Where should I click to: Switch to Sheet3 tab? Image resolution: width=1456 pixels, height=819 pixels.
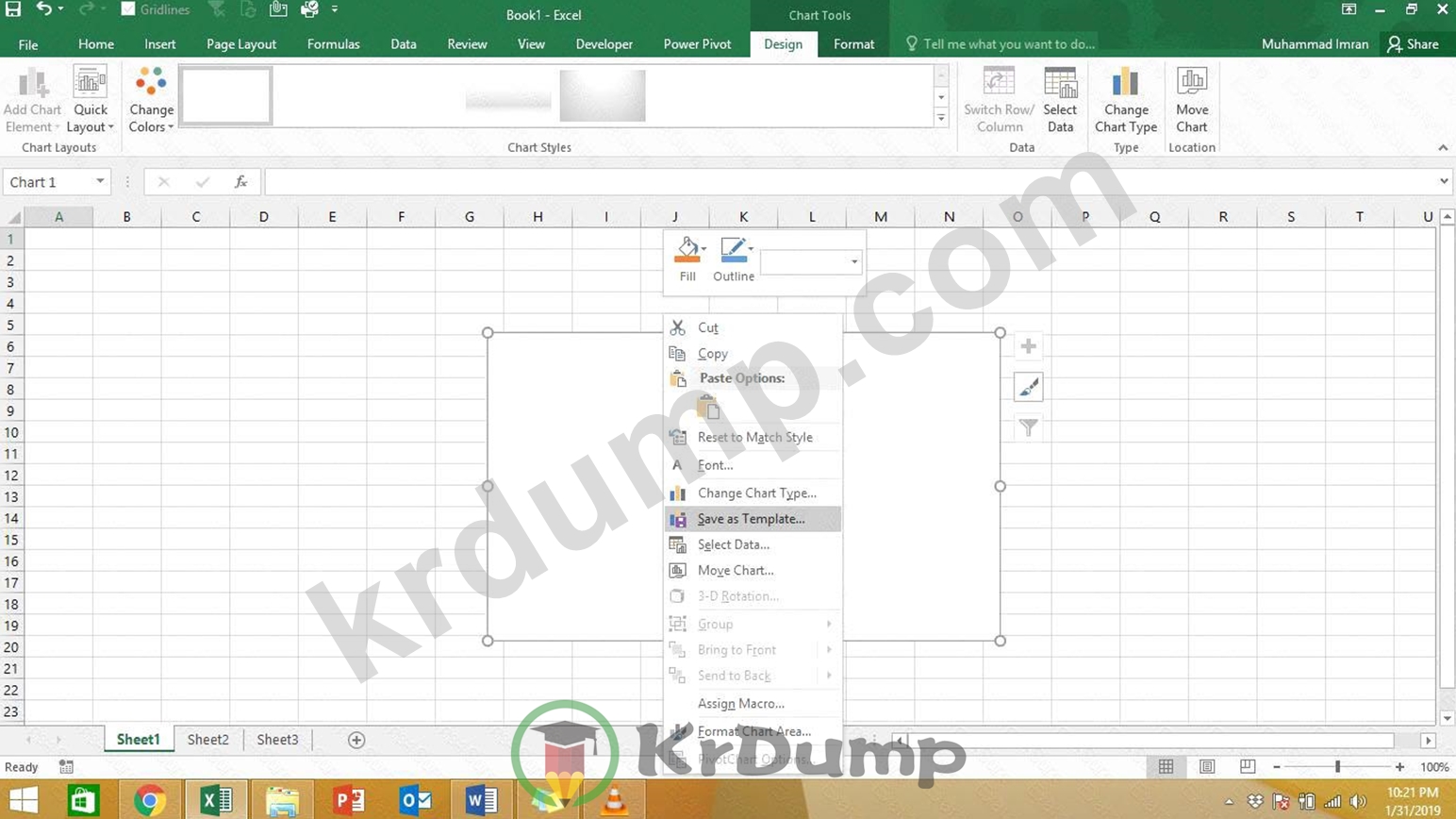277,740
